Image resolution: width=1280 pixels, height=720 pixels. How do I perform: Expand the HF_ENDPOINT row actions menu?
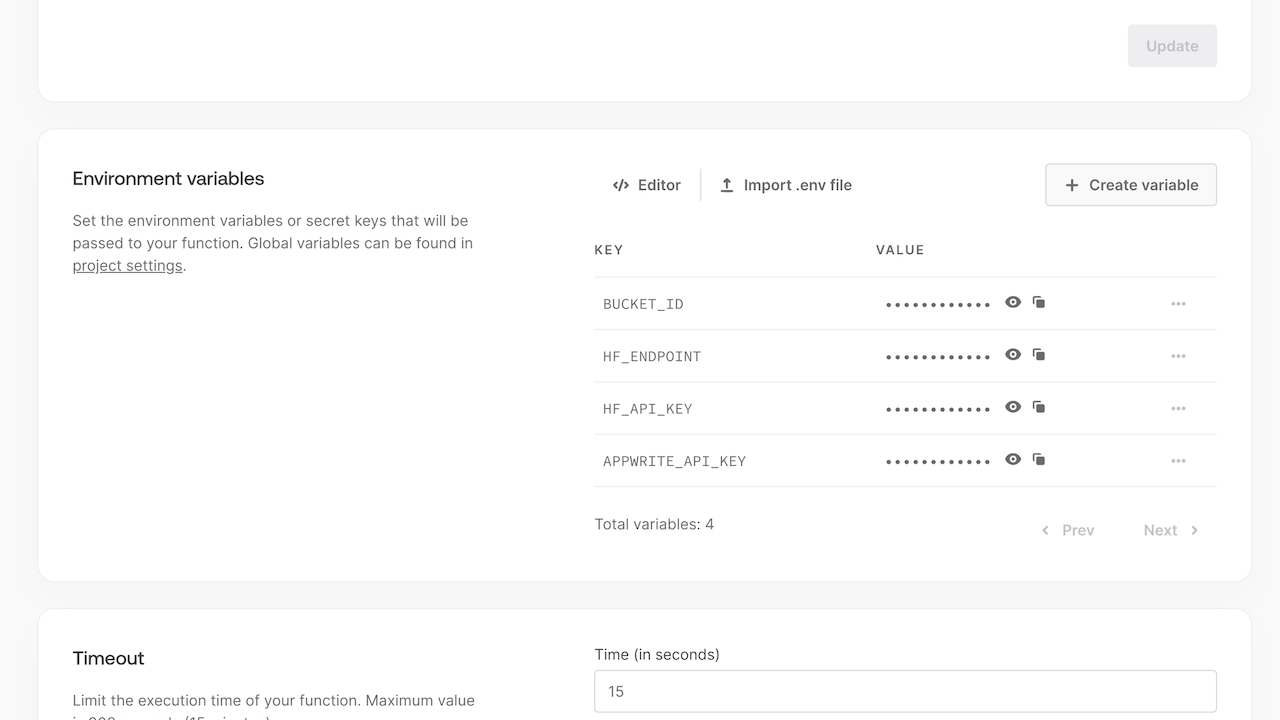point(1178,356)
